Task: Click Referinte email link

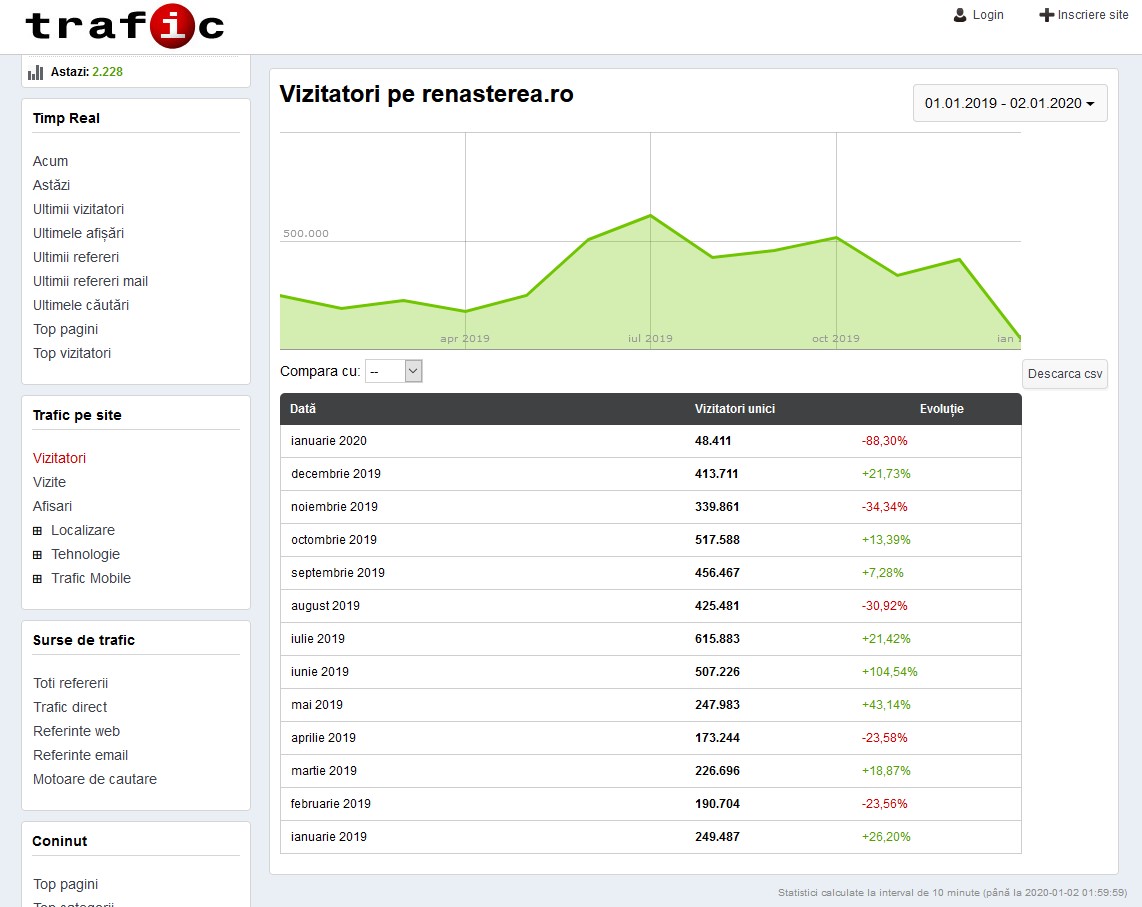Action: click(80, 755)
